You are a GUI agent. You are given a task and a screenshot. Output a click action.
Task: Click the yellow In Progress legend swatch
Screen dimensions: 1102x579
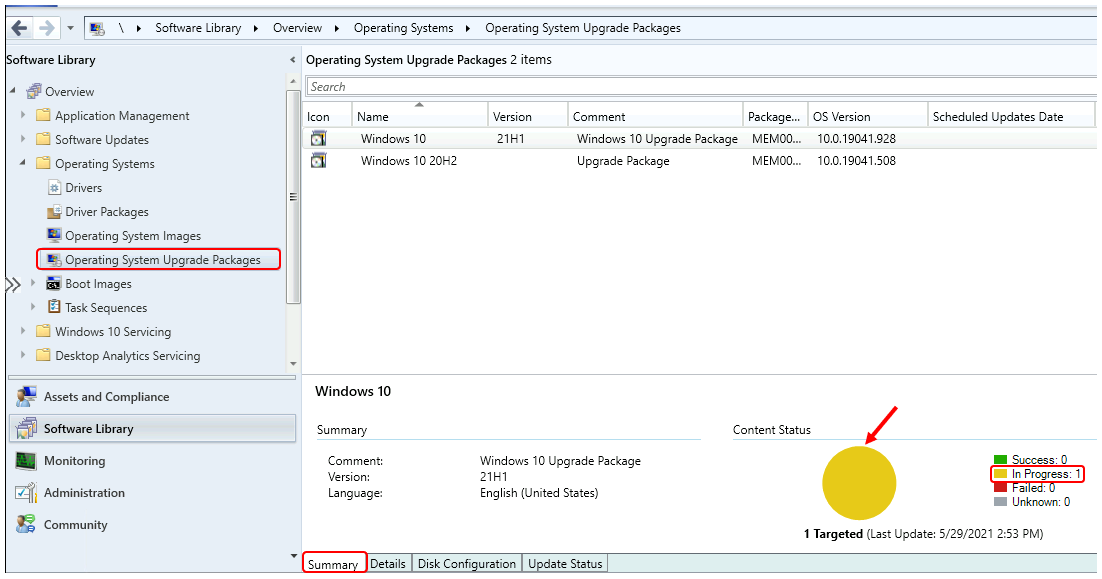(x=1001, y=474)
